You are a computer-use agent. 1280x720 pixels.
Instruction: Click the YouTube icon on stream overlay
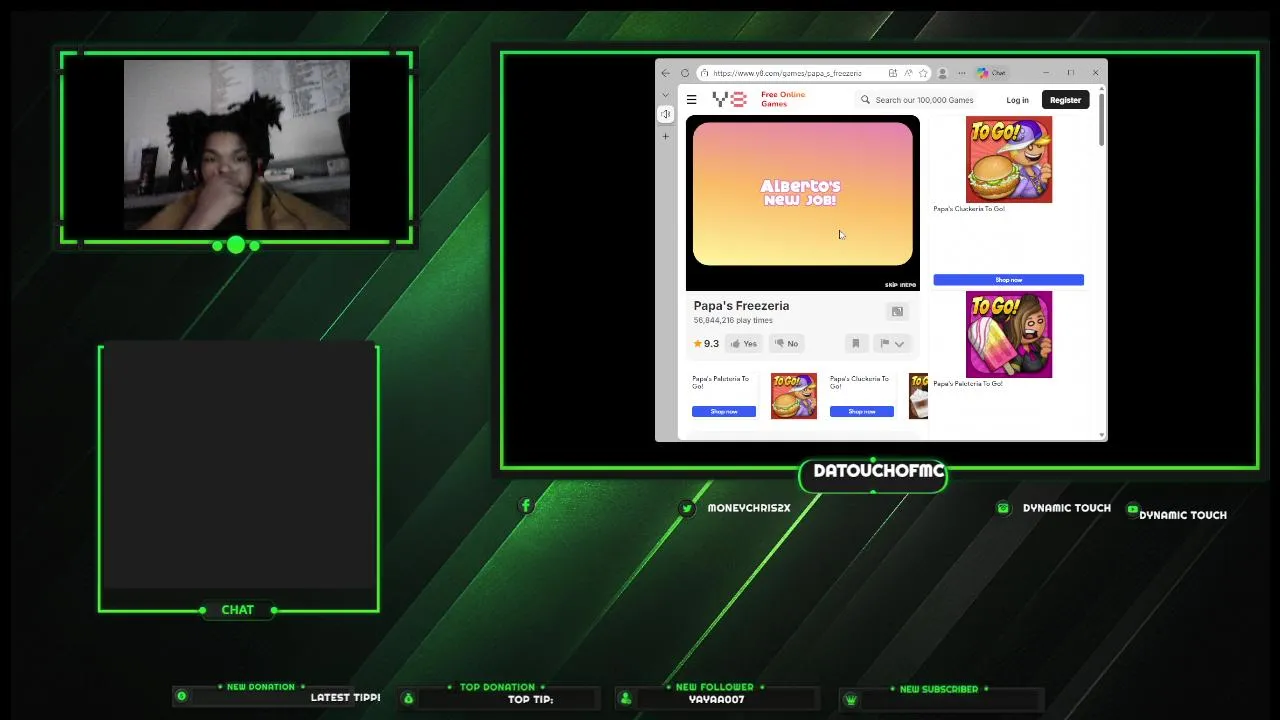pos(1132,509)
